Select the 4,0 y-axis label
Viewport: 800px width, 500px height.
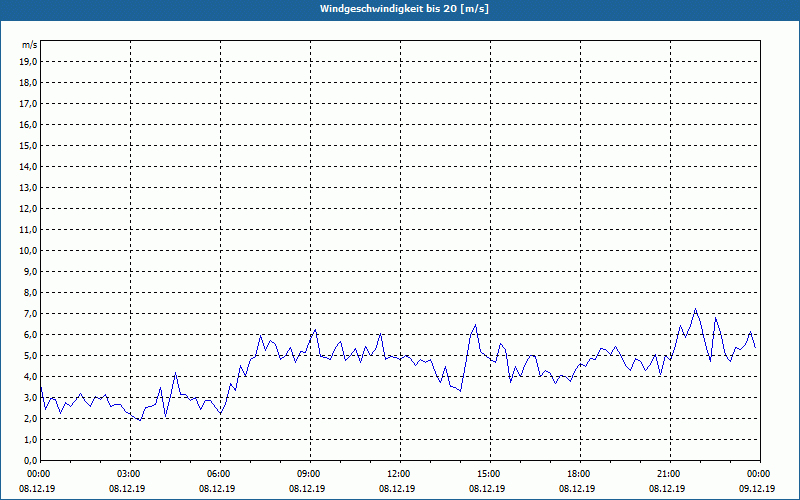tap(31, 377)
